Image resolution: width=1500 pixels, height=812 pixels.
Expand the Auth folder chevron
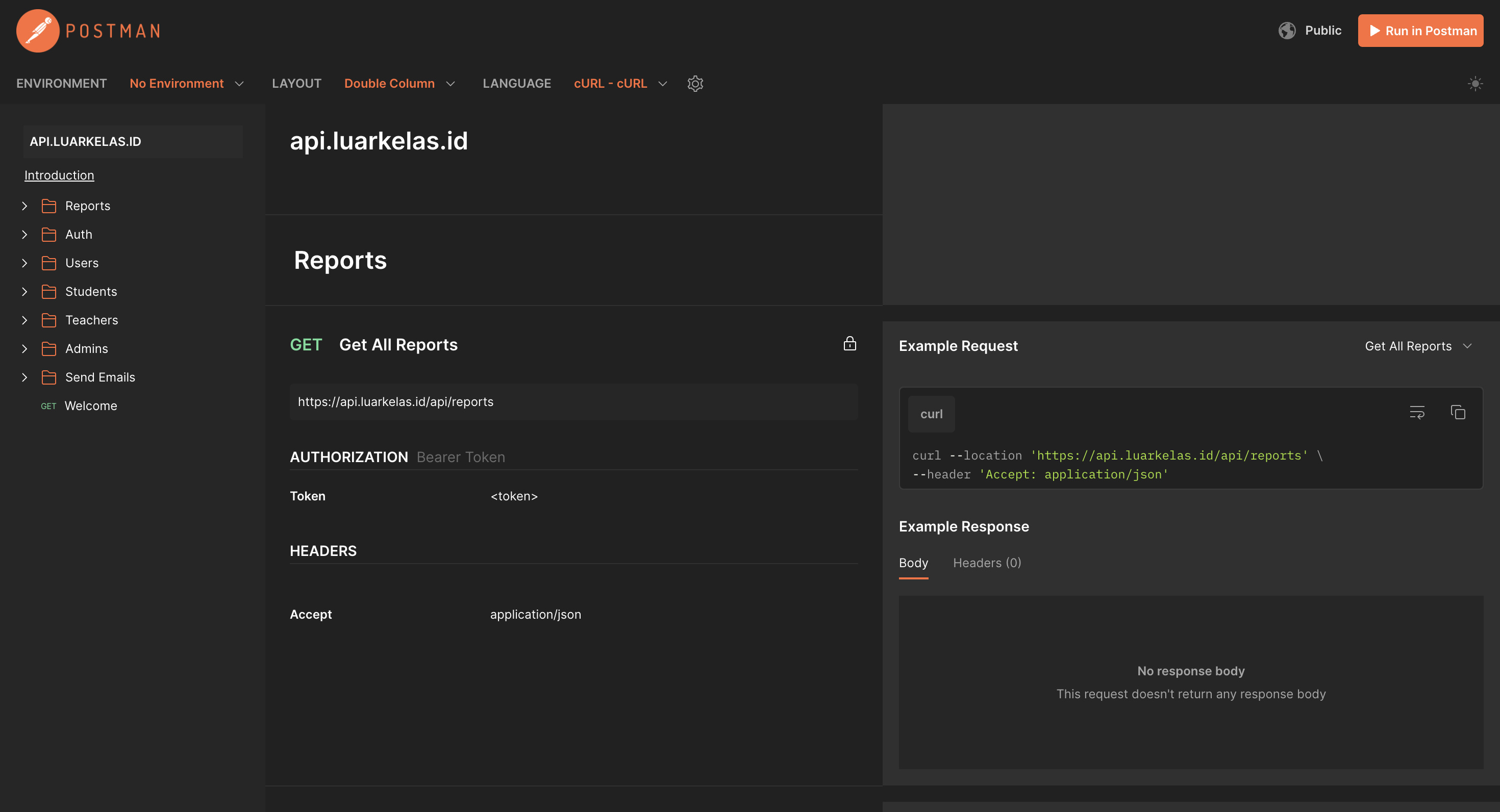point(24,235)
